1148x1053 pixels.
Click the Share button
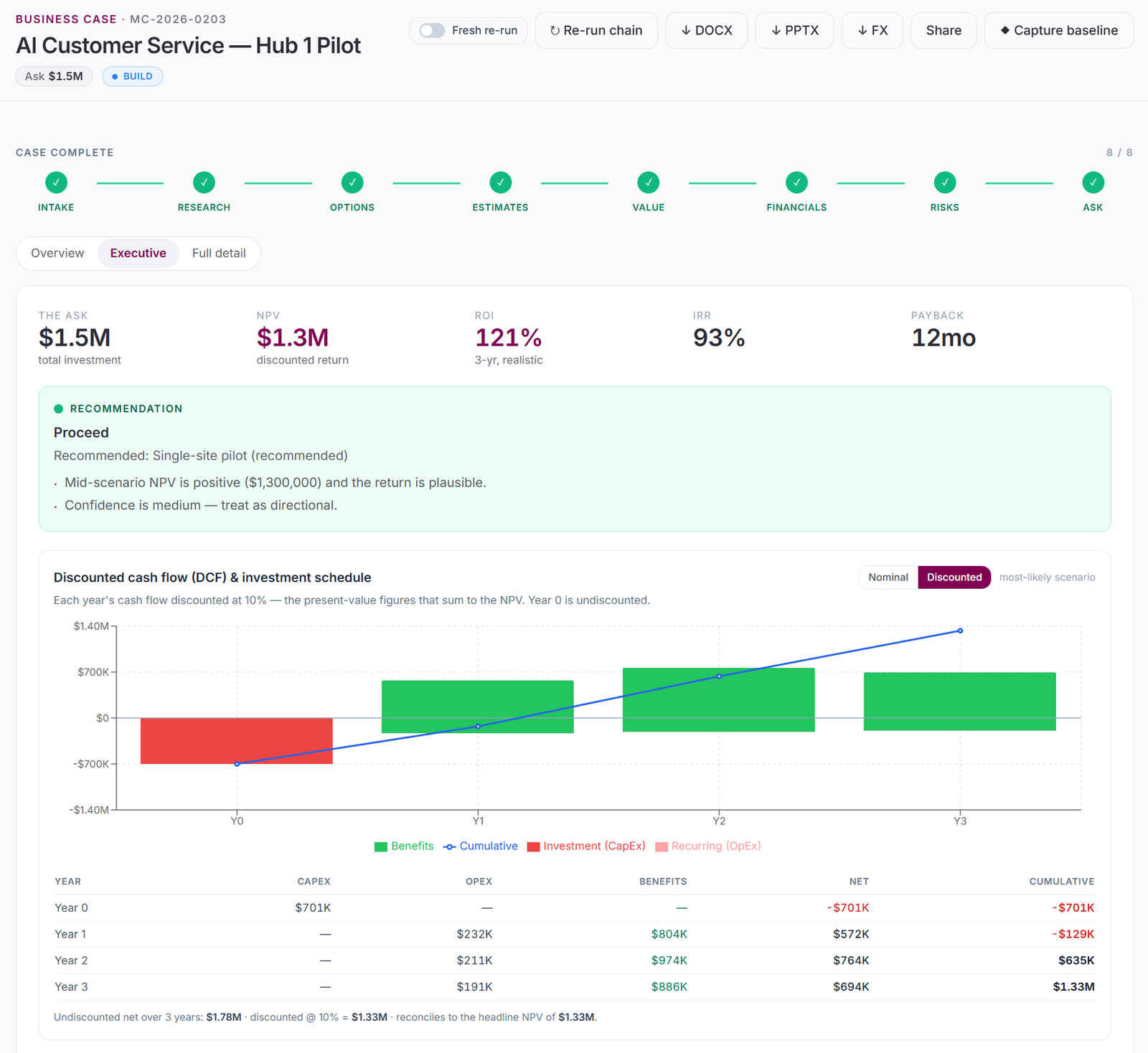coord(944,30)
